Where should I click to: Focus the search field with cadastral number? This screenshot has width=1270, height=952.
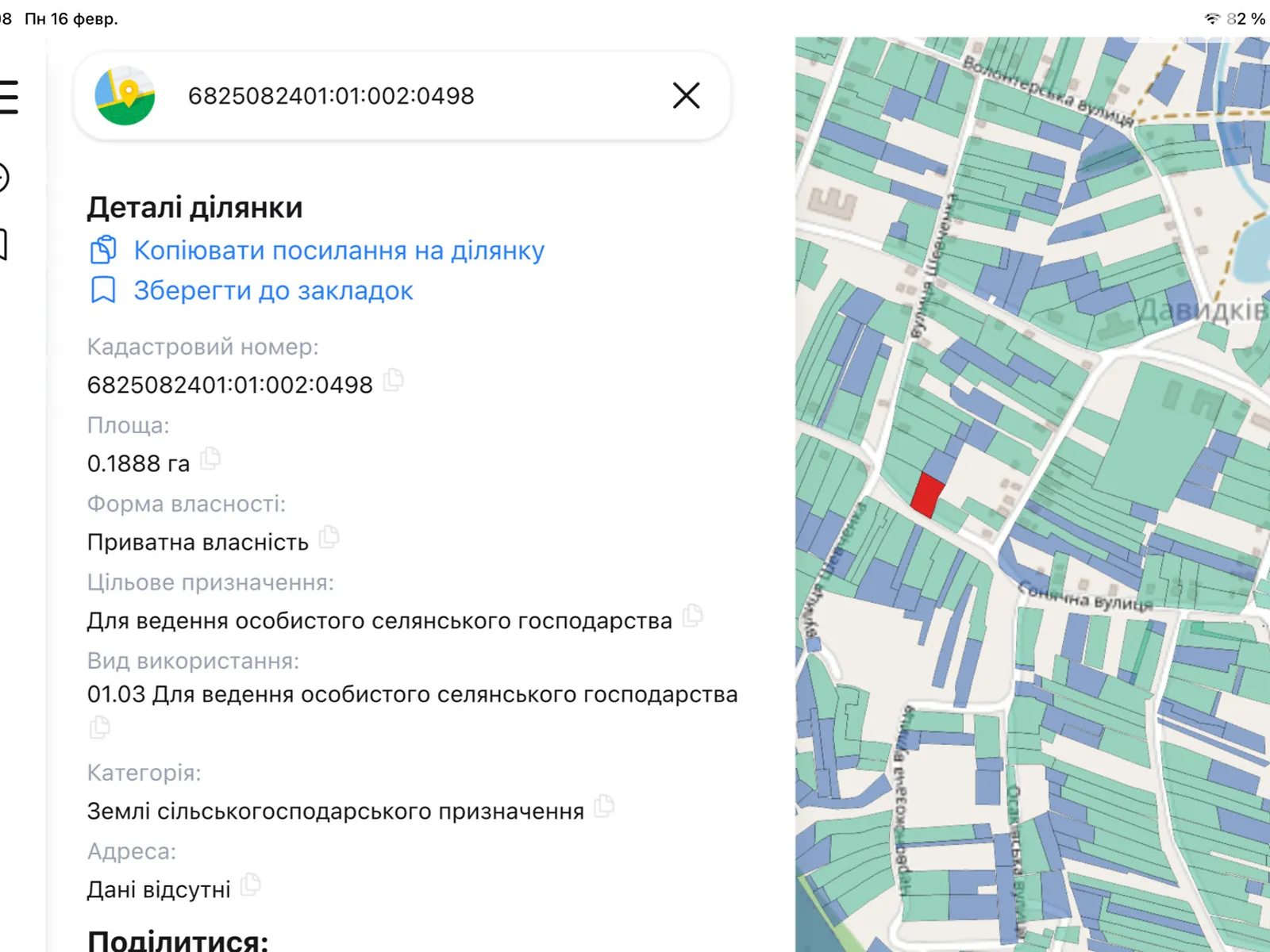coord(397,96)
